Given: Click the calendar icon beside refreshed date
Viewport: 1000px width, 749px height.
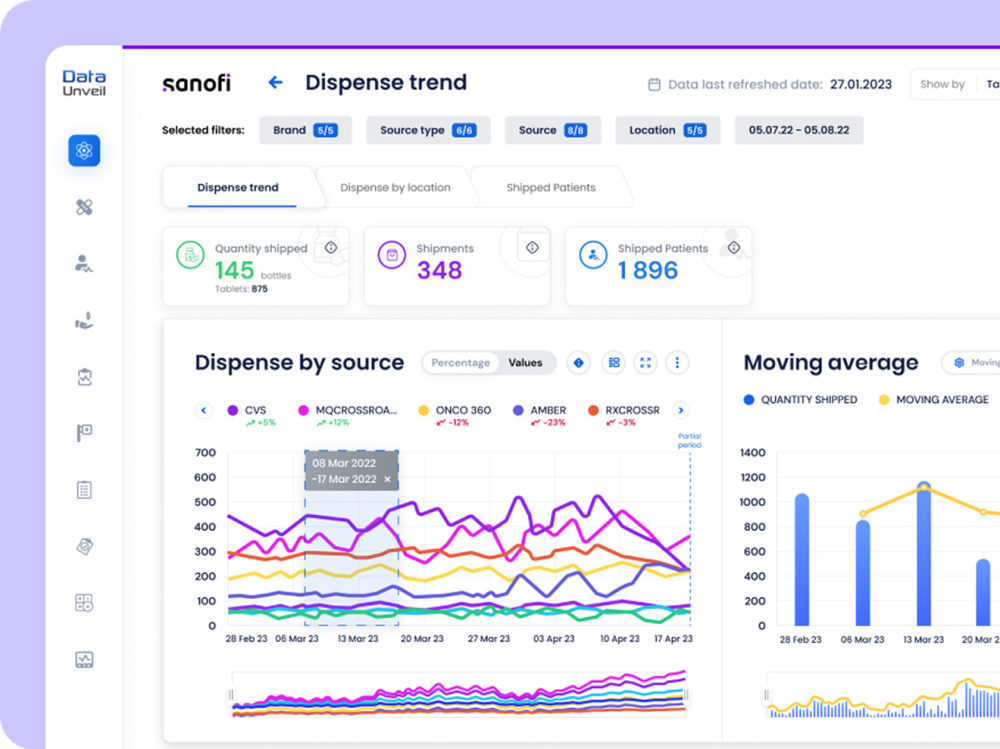Looking at the screenshot, I should [x=654, y=84].
